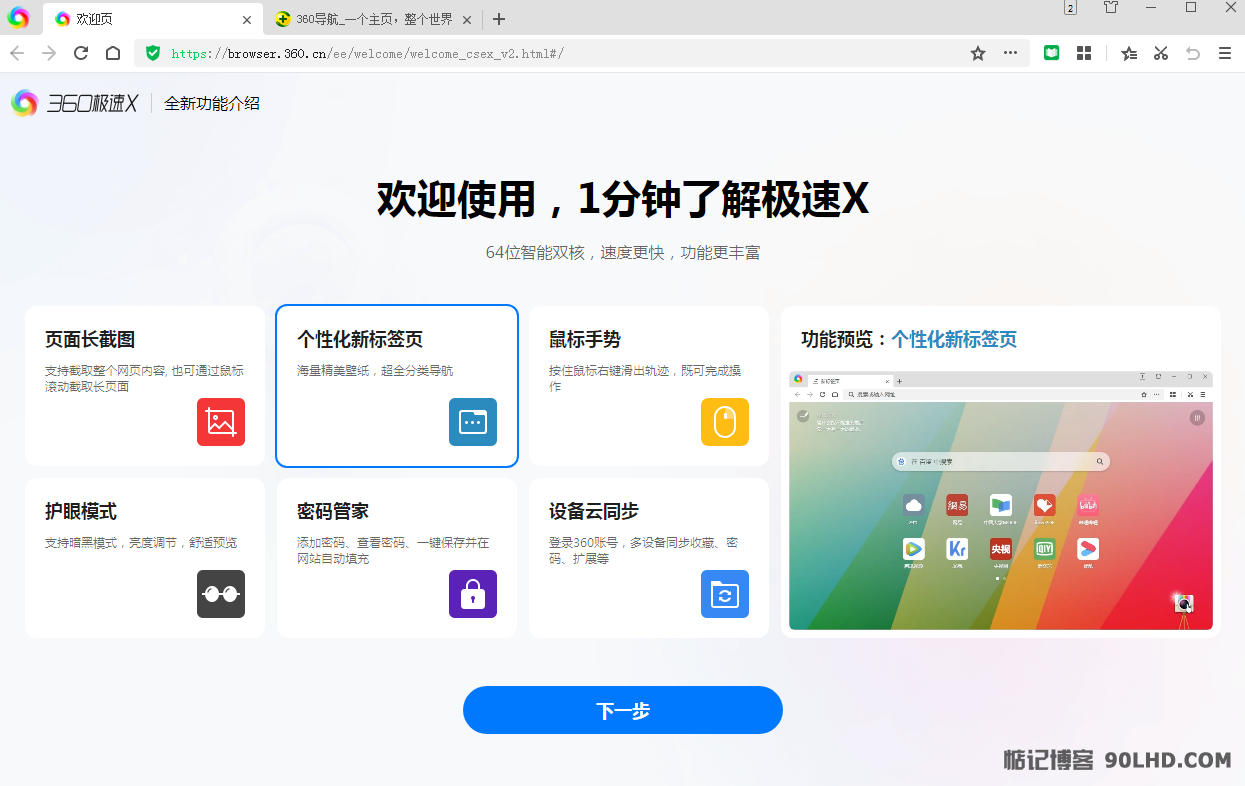Click the red long screenshot icon
Image resolution: width=1245 pixels, height=786 pixels.
click(x=221, y=422)
